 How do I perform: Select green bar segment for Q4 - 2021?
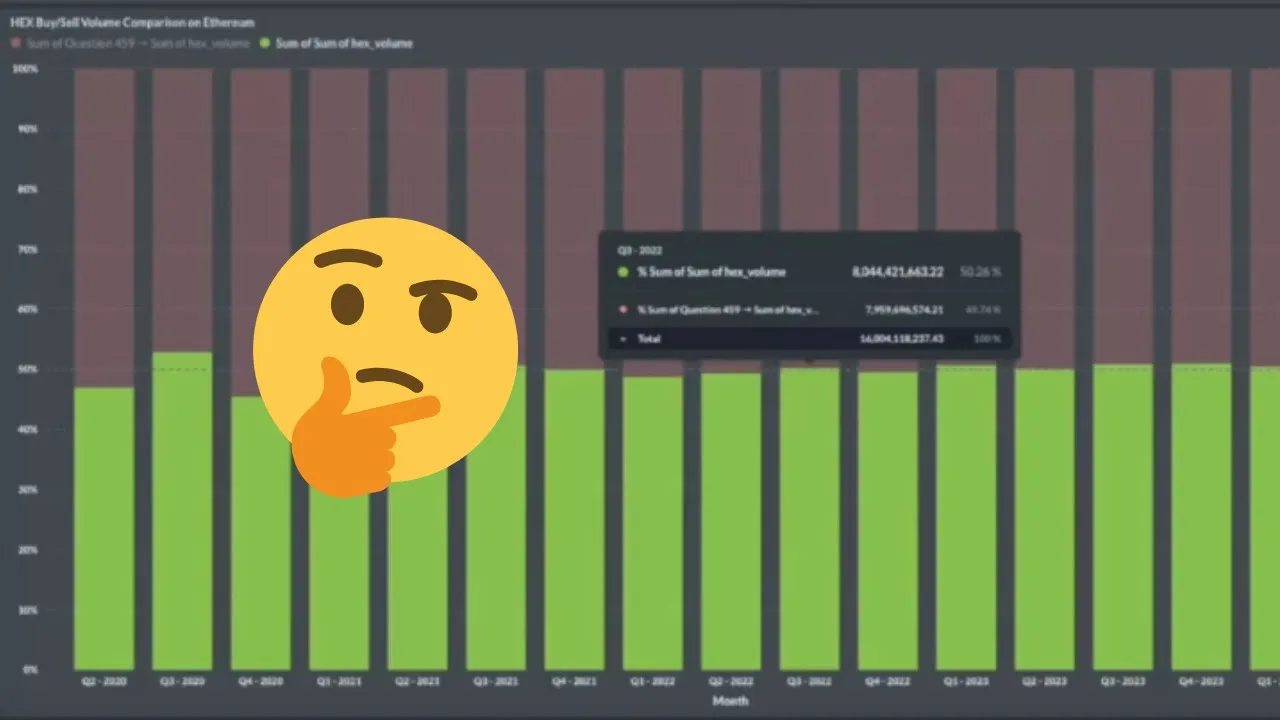point(574,519)
